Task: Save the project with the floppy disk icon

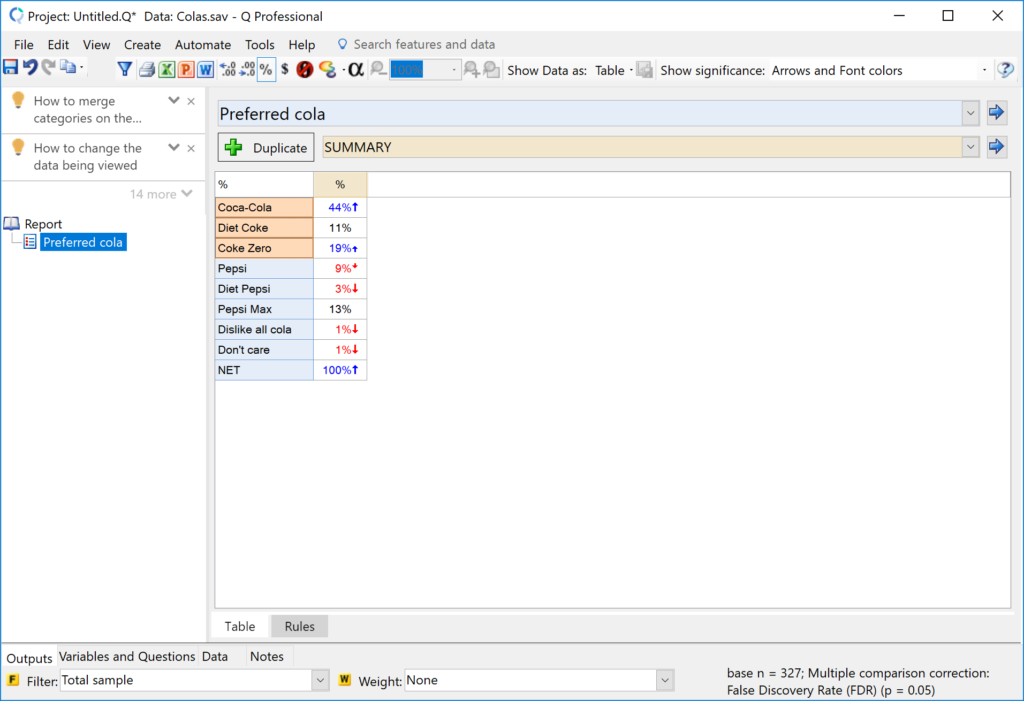Action: pyautogui.click(x=10, y=68)
